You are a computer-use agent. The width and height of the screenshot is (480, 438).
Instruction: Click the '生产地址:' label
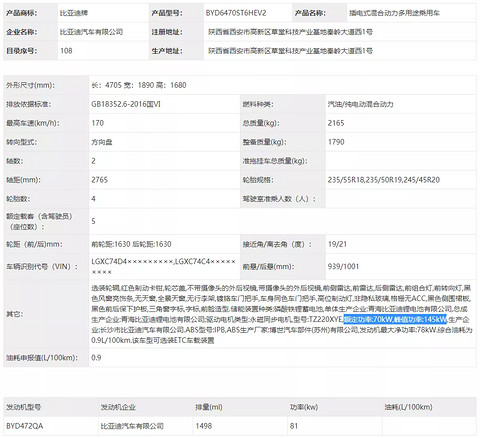coord(167,51)
